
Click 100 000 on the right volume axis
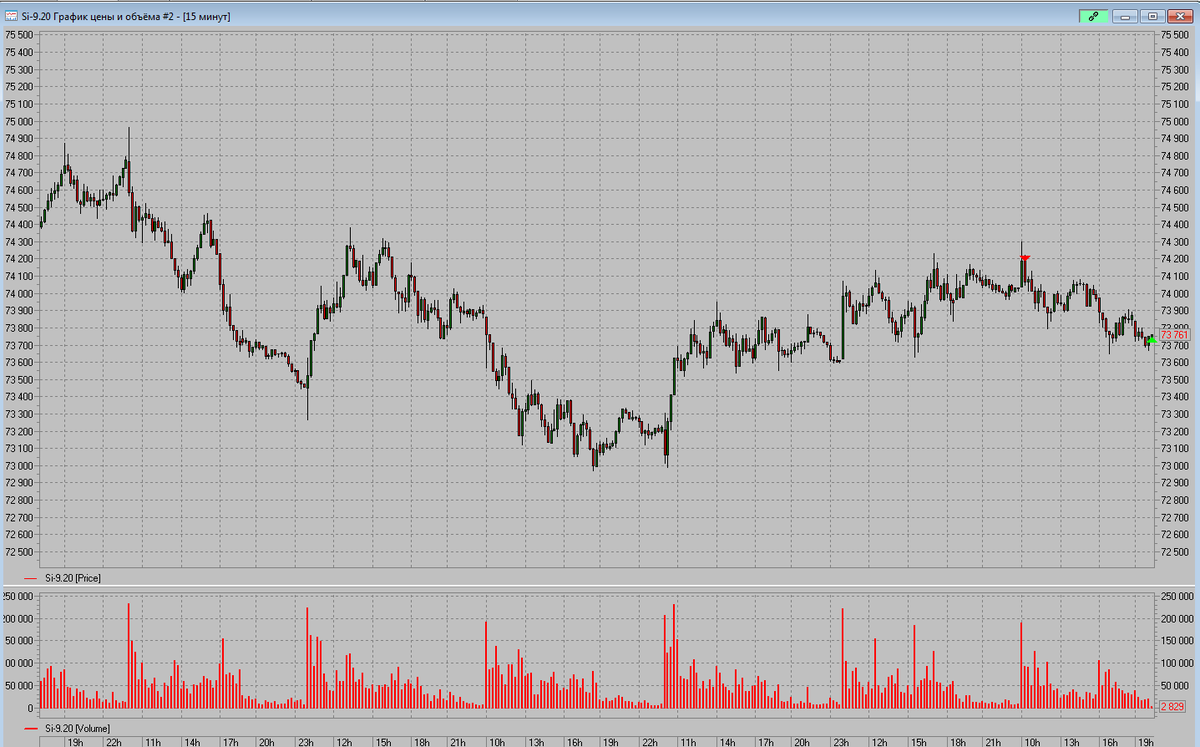(1176, 663)
